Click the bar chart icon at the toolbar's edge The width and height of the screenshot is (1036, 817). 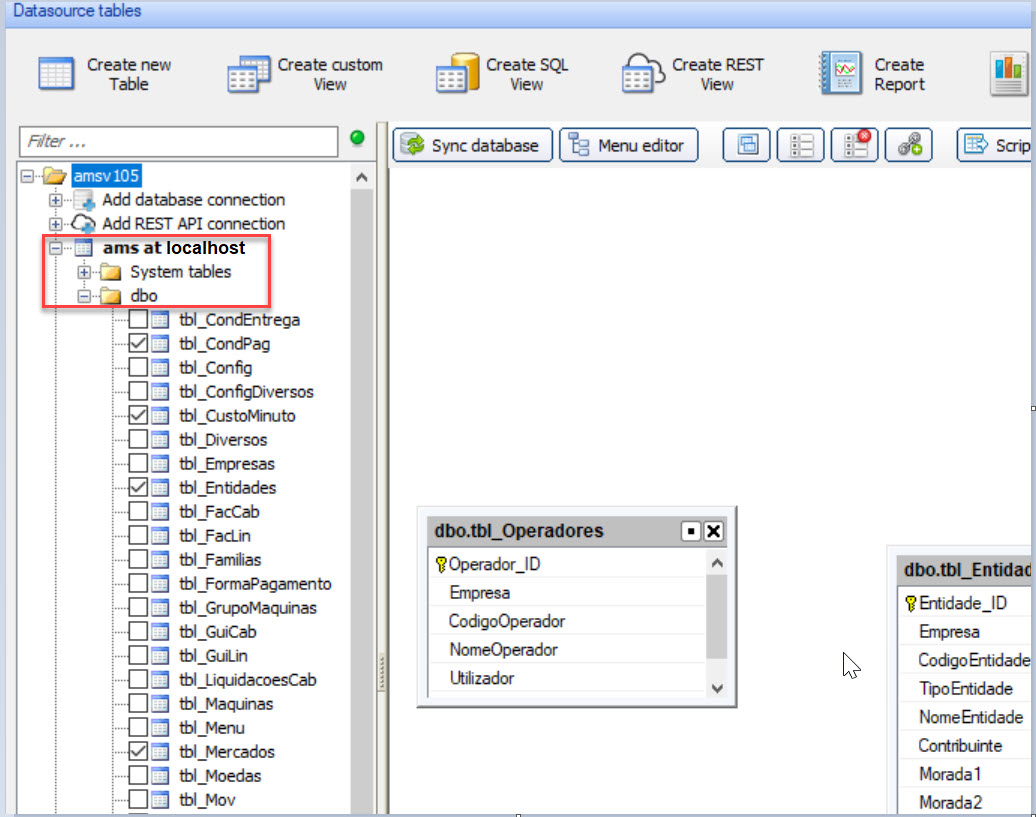(x=1009, y=73)
